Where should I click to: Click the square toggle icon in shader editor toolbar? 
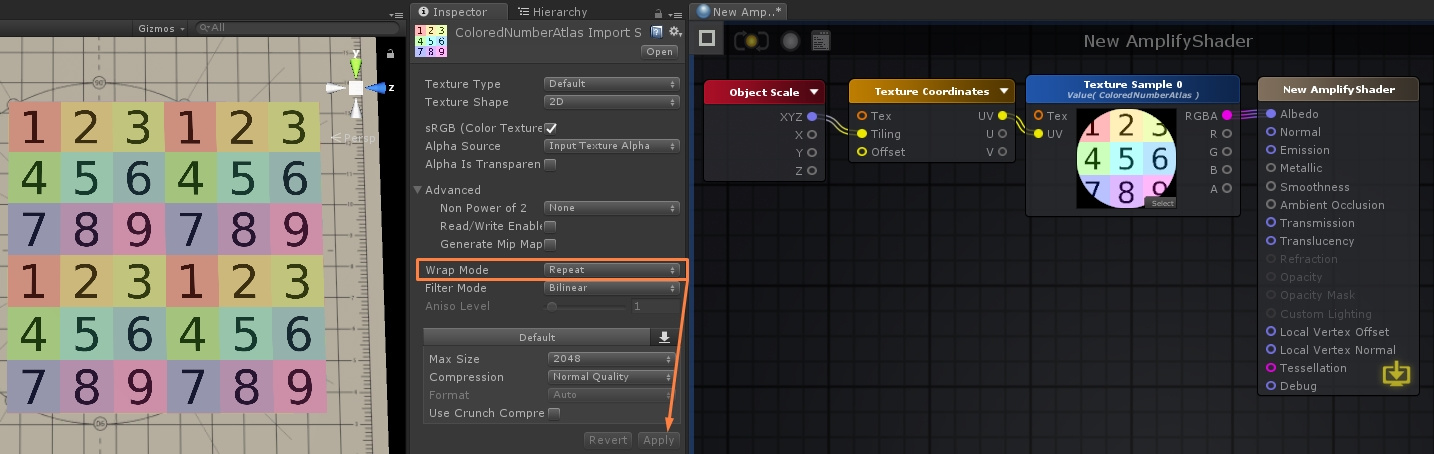(707, 39)
